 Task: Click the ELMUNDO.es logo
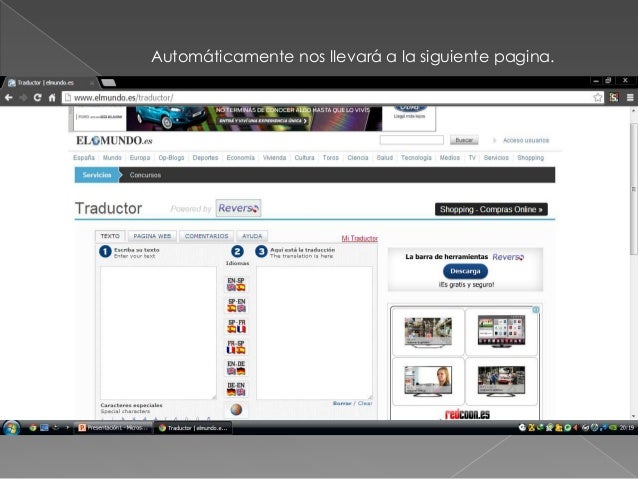pos(114,140)
